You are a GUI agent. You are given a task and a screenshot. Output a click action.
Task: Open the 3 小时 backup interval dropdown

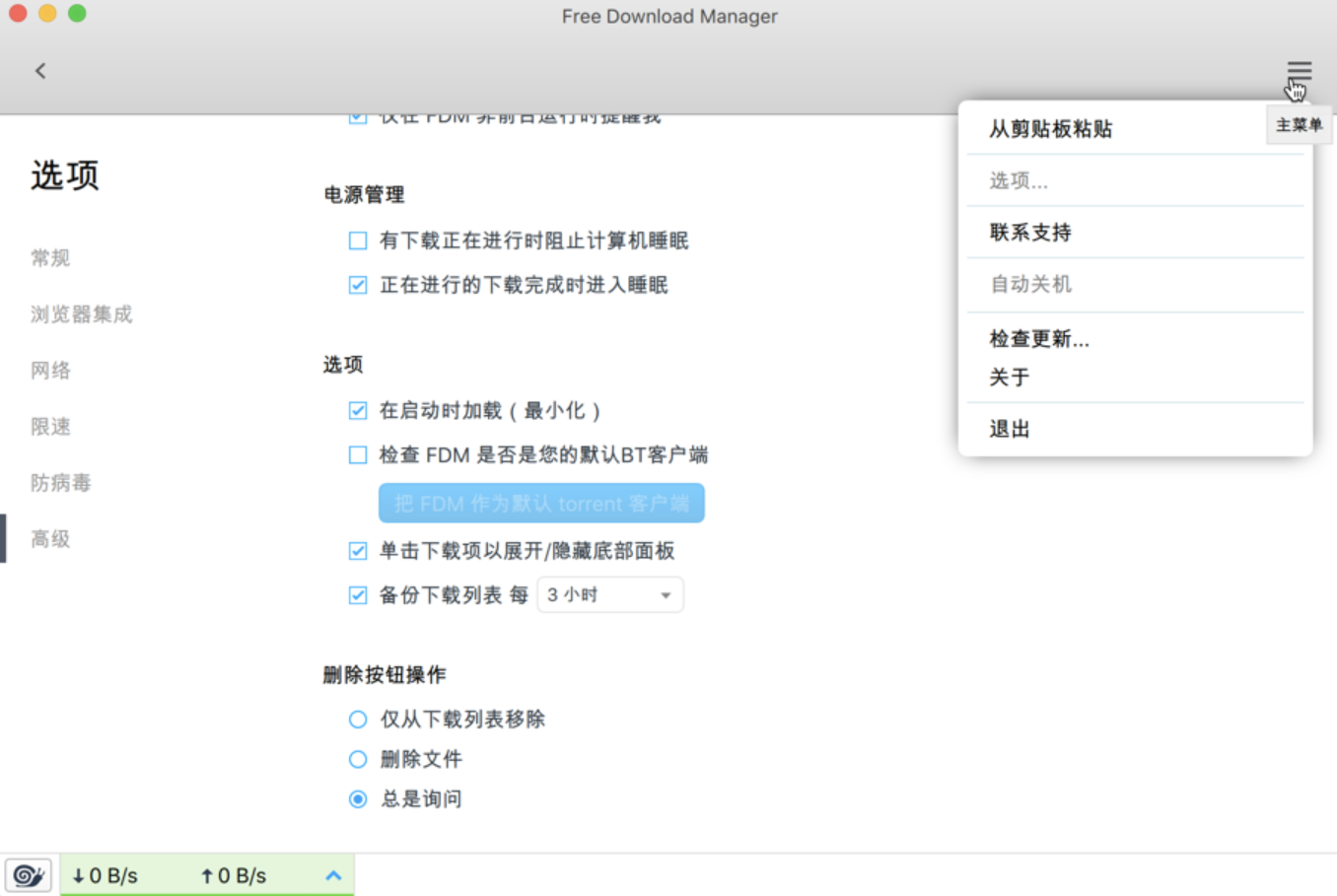(x=610, y=594)
